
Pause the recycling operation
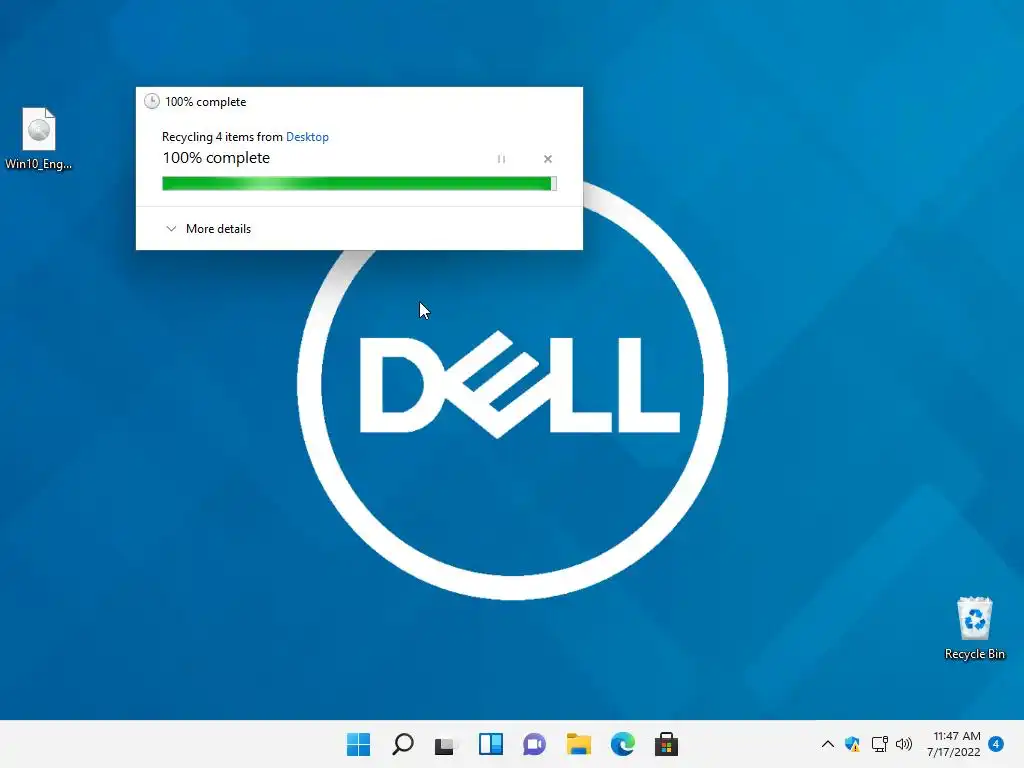[x=501, y=159]
